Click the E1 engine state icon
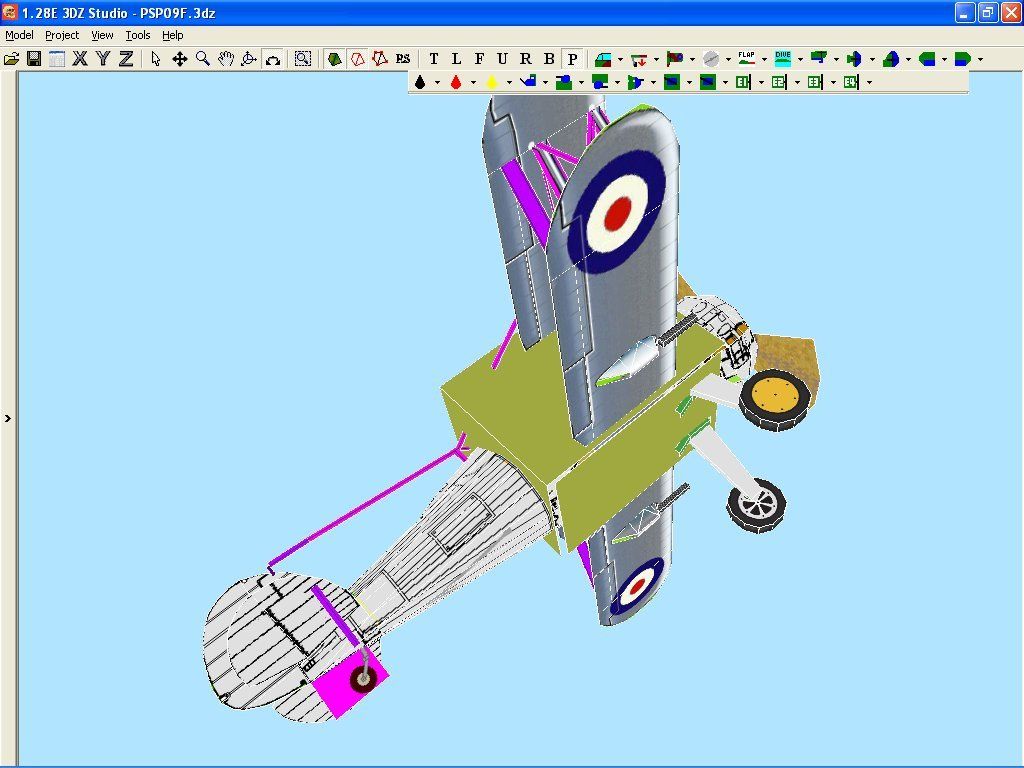The height and width of the screenshot is (768, 1024). [744, 82]
